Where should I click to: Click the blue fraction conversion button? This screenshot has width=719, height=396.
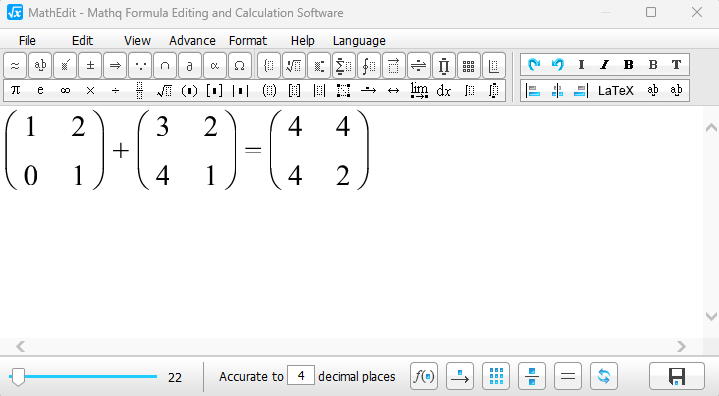(x=532, y=376)
